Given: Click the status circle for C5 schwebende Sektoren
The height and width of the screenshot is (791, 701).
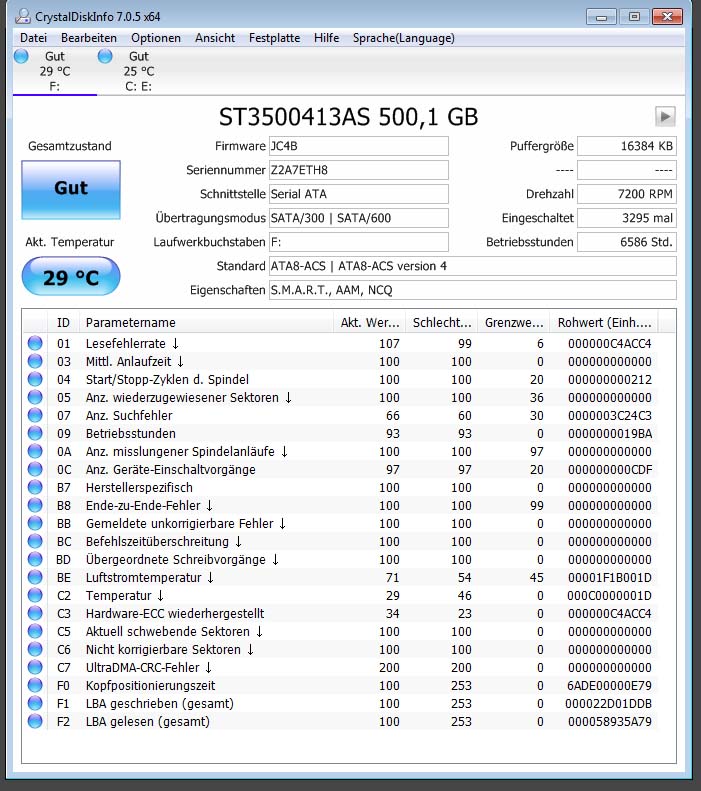Looking at the screenshot, I should 35,631.
